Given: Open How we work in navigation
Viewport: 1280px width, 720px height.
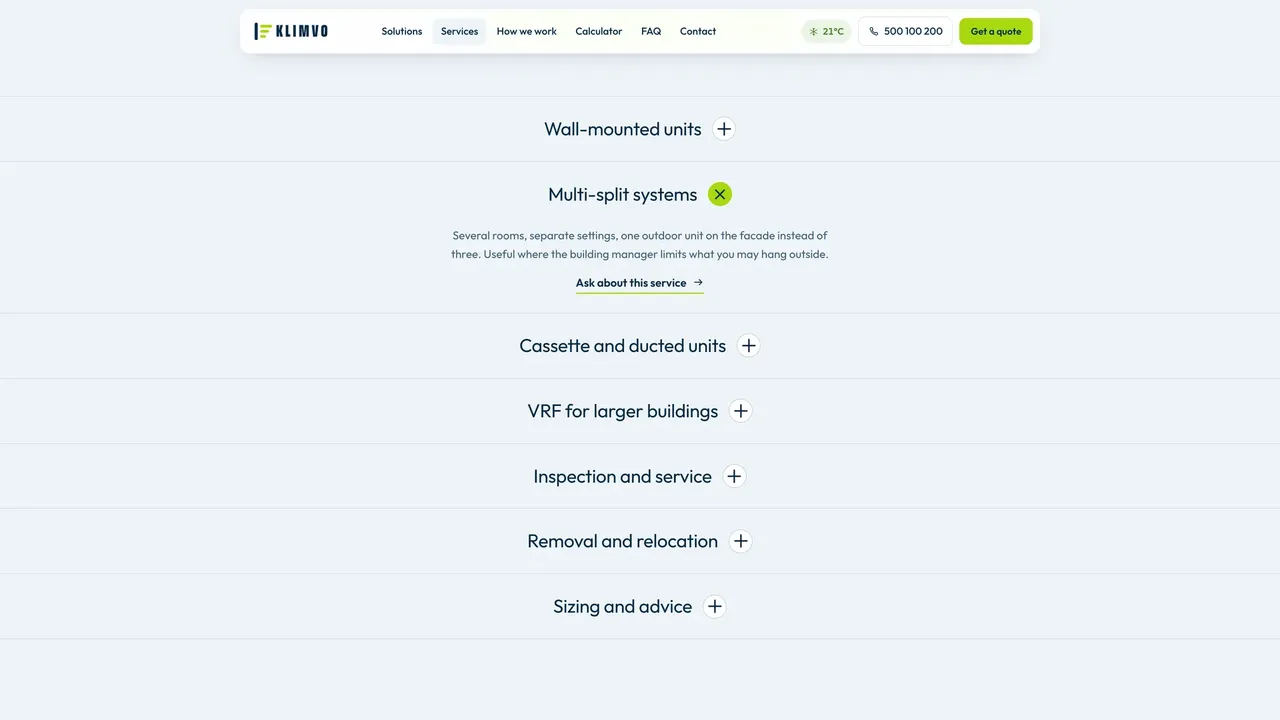Looking at the screenshot, I should point(527,31).
